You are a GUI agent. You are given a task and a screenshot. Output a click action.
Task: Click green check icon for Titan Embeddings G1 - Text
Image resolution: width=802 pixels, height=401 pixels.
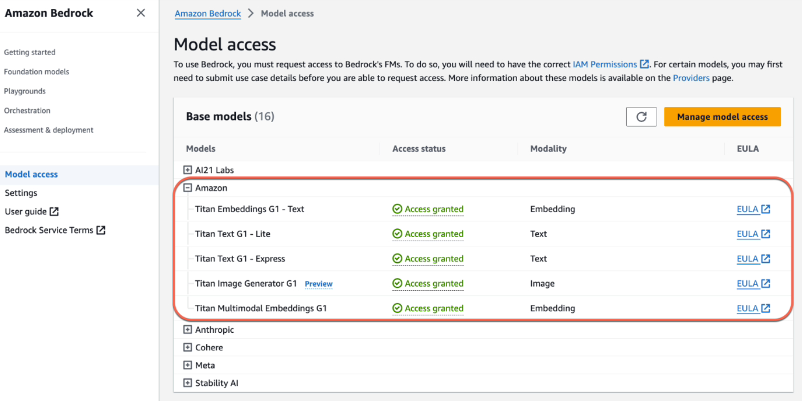397,209
